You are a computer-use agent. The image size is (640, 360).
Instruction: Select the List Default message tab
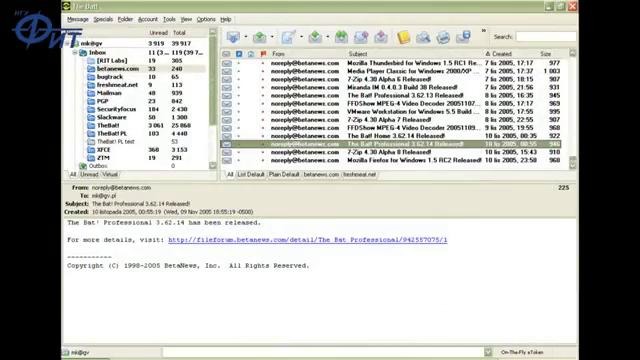point(251,175)
